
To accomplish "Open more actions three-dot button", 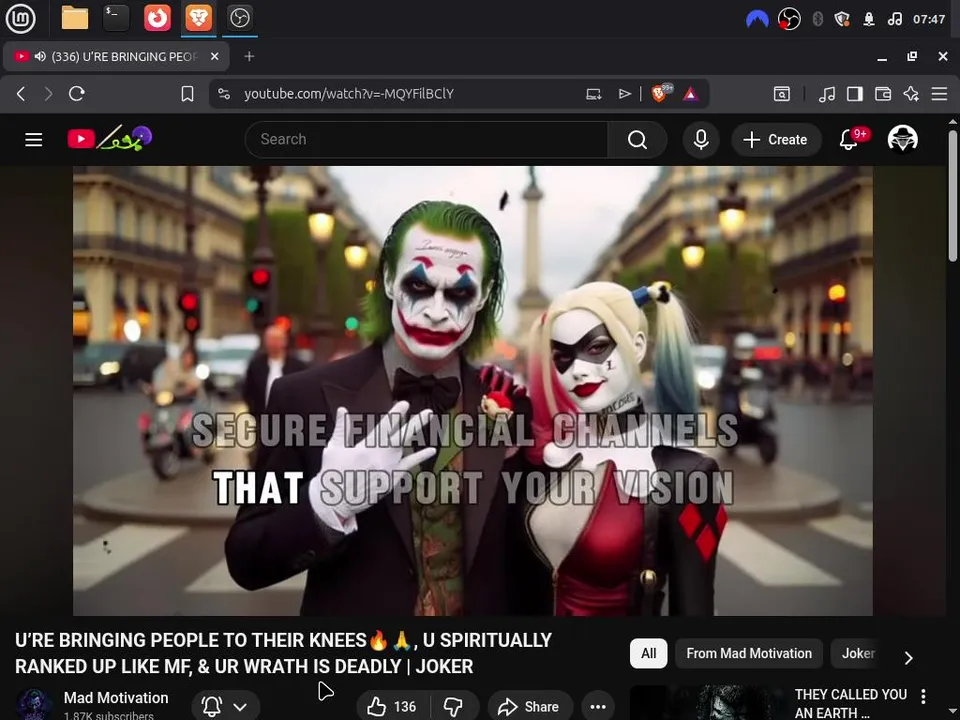I will pos(598,707).
